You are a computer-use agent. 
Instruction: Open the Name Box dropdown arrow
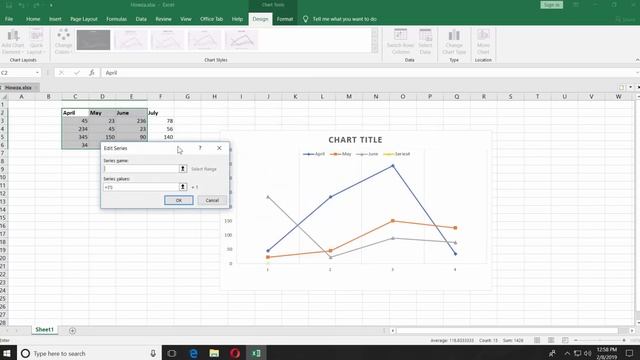coord(37,73)
